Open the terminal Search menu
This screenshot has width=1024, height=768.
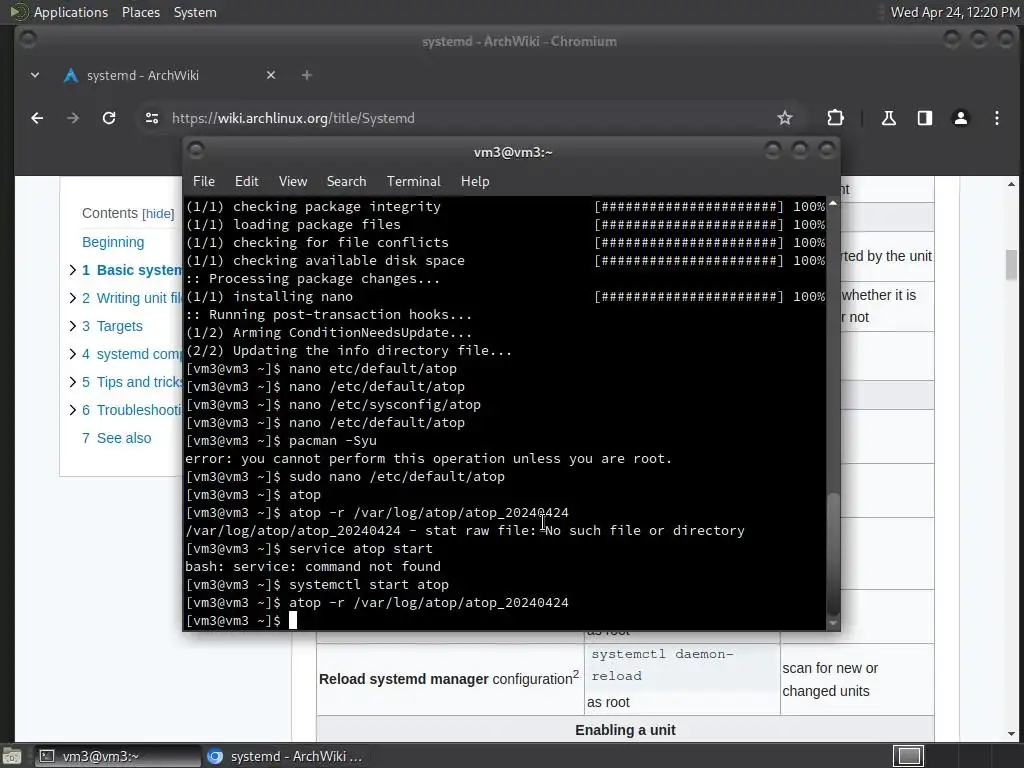point(346,181)
